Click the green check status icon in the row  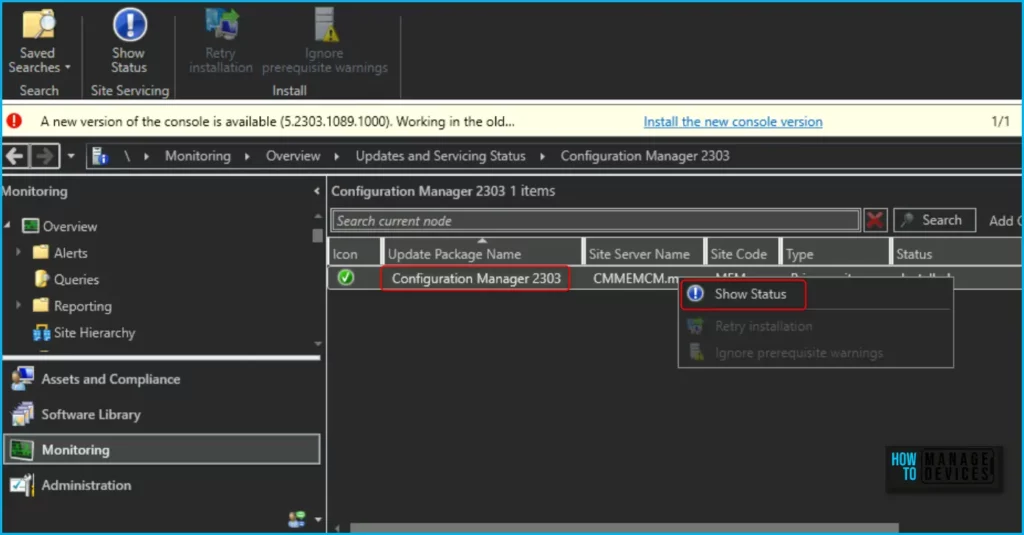(346, 278)
